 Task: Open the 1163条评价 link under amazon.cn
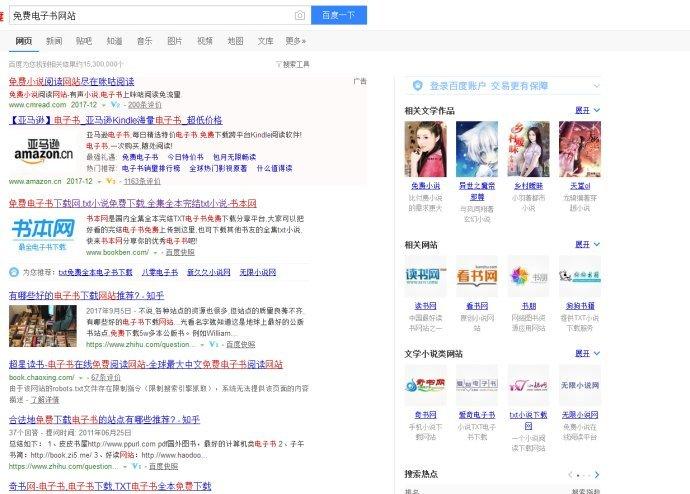click(142, 181)
